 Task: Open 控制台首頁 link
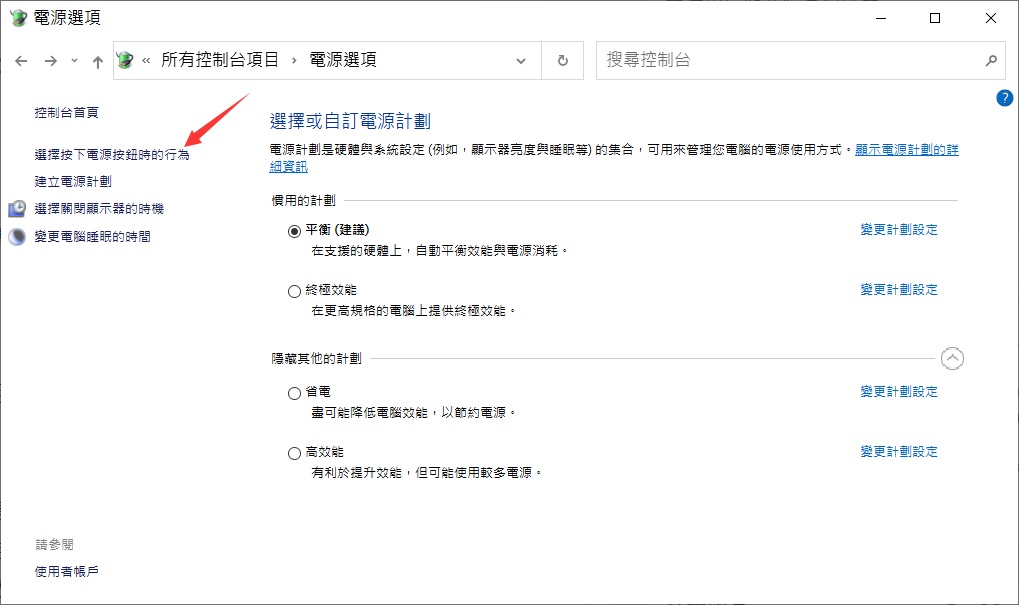[x=66, y=112]
